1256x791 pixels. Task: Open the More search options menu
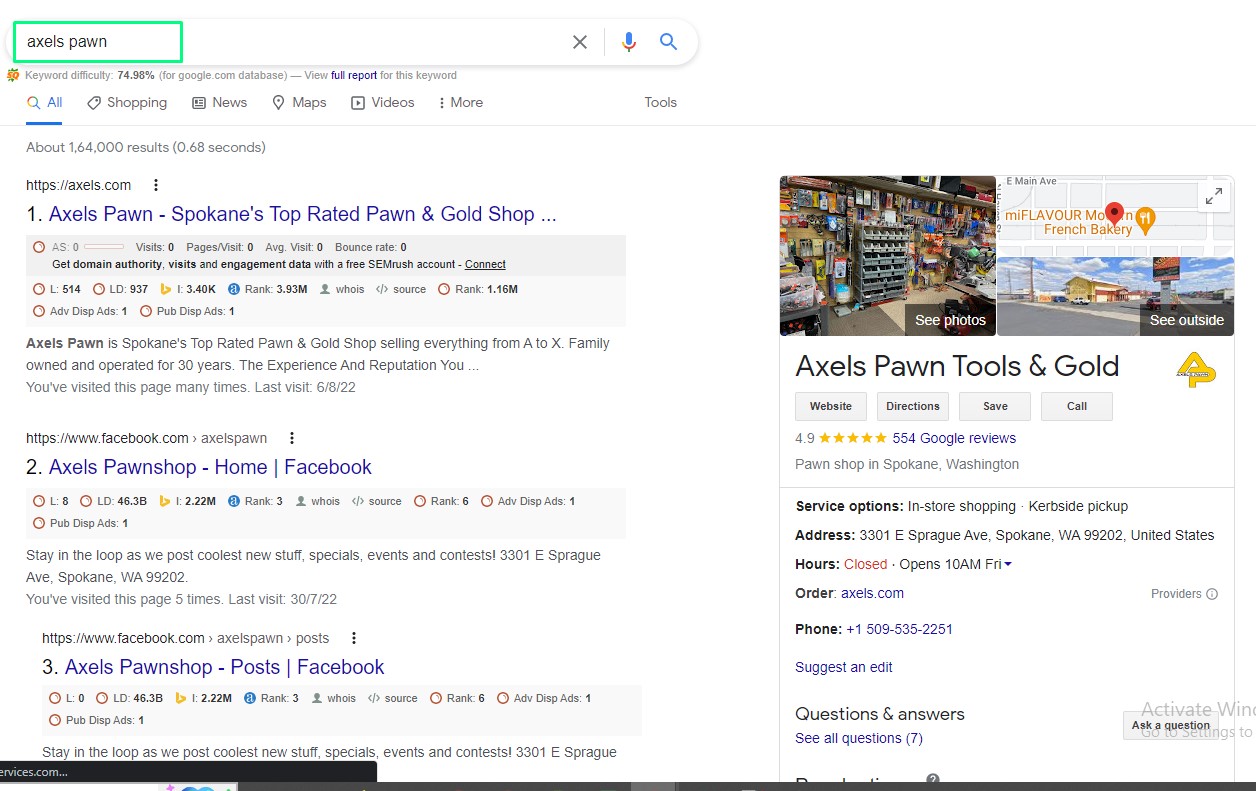pyautogui.click(x=460, y=102)
